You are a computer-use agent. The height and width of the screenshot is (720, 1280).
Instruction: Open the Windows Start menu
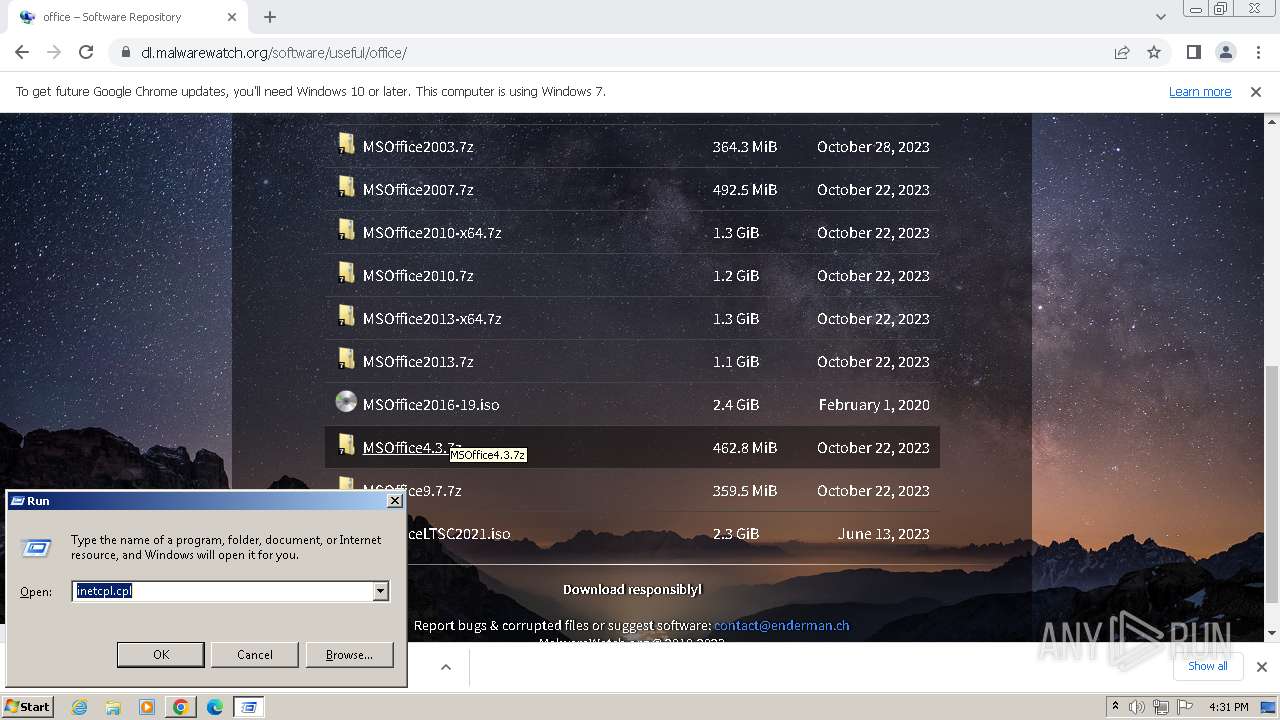tap(27, 706)
